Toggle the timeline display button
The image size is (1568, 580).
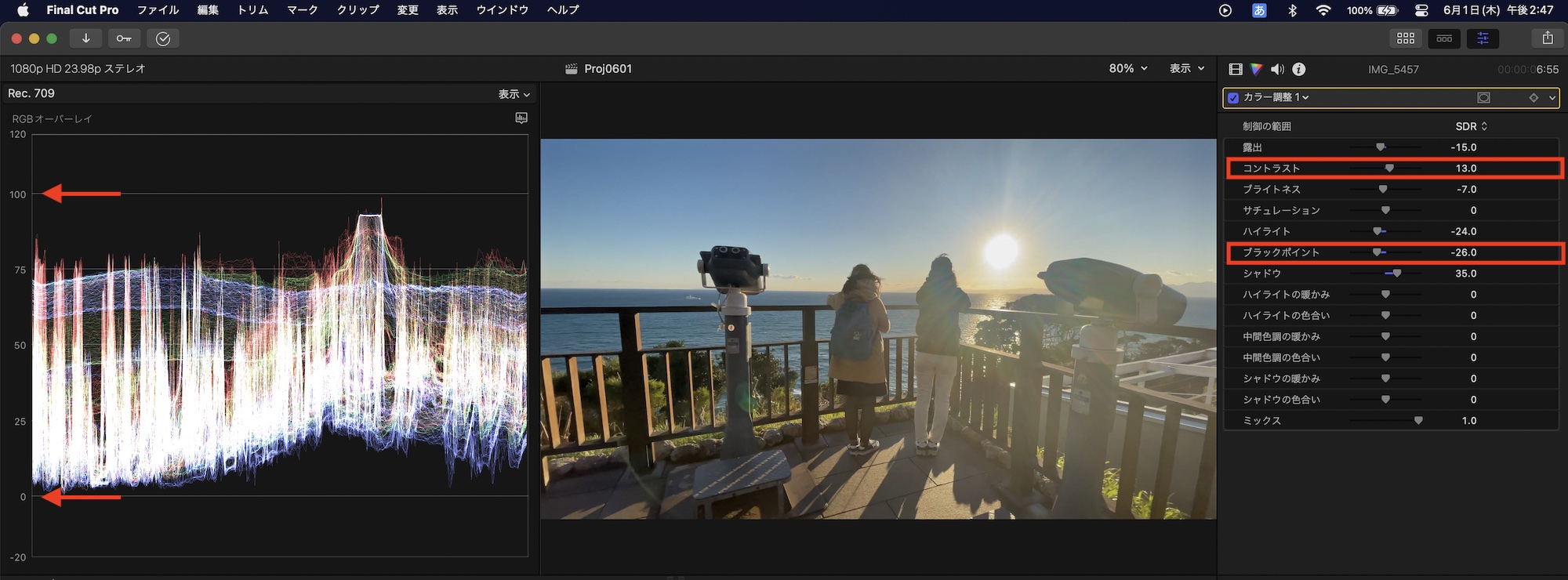click(1444, 38)
